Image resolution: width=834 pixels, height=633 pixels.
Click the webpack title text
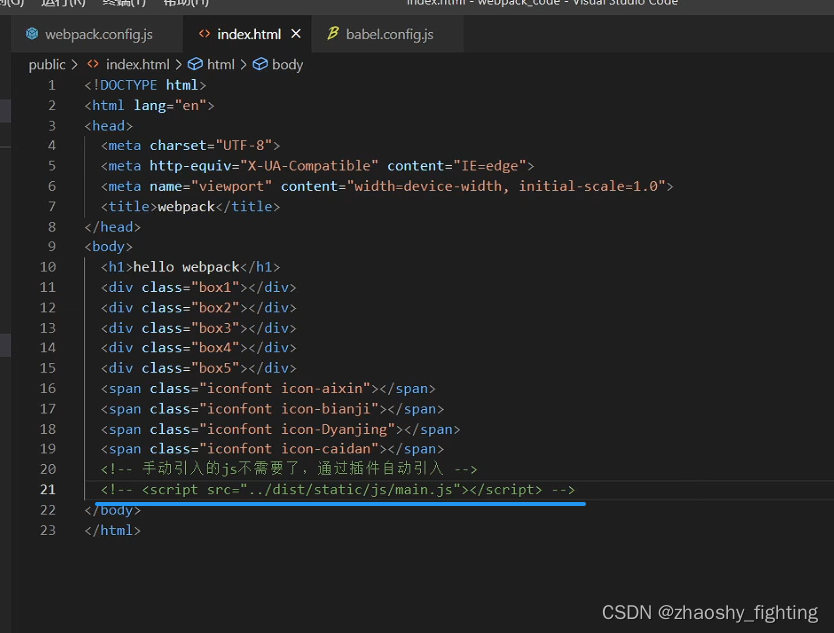[x=186, y=206]
